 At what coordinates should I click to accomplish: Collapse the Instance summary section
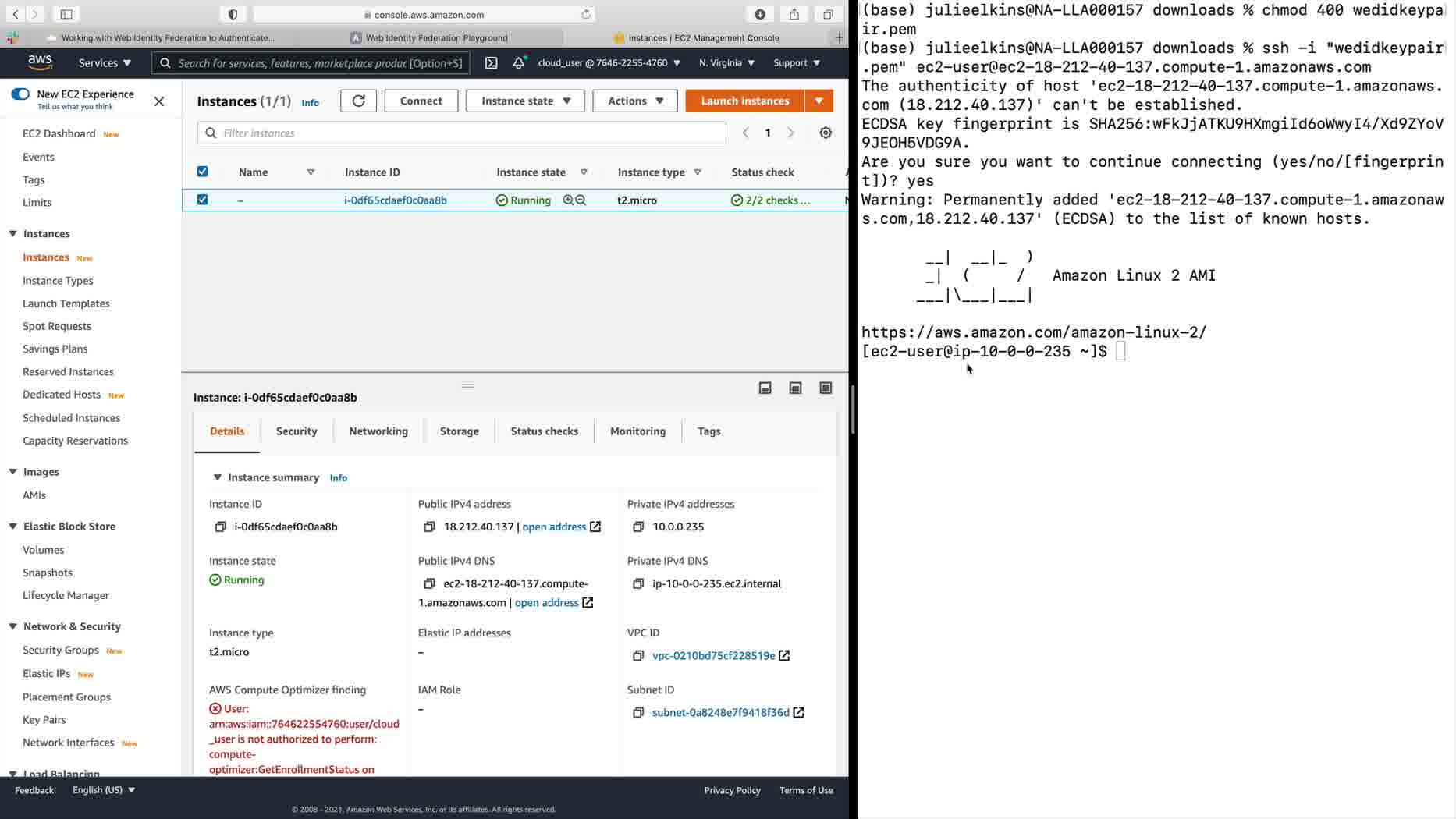(217, 477)
